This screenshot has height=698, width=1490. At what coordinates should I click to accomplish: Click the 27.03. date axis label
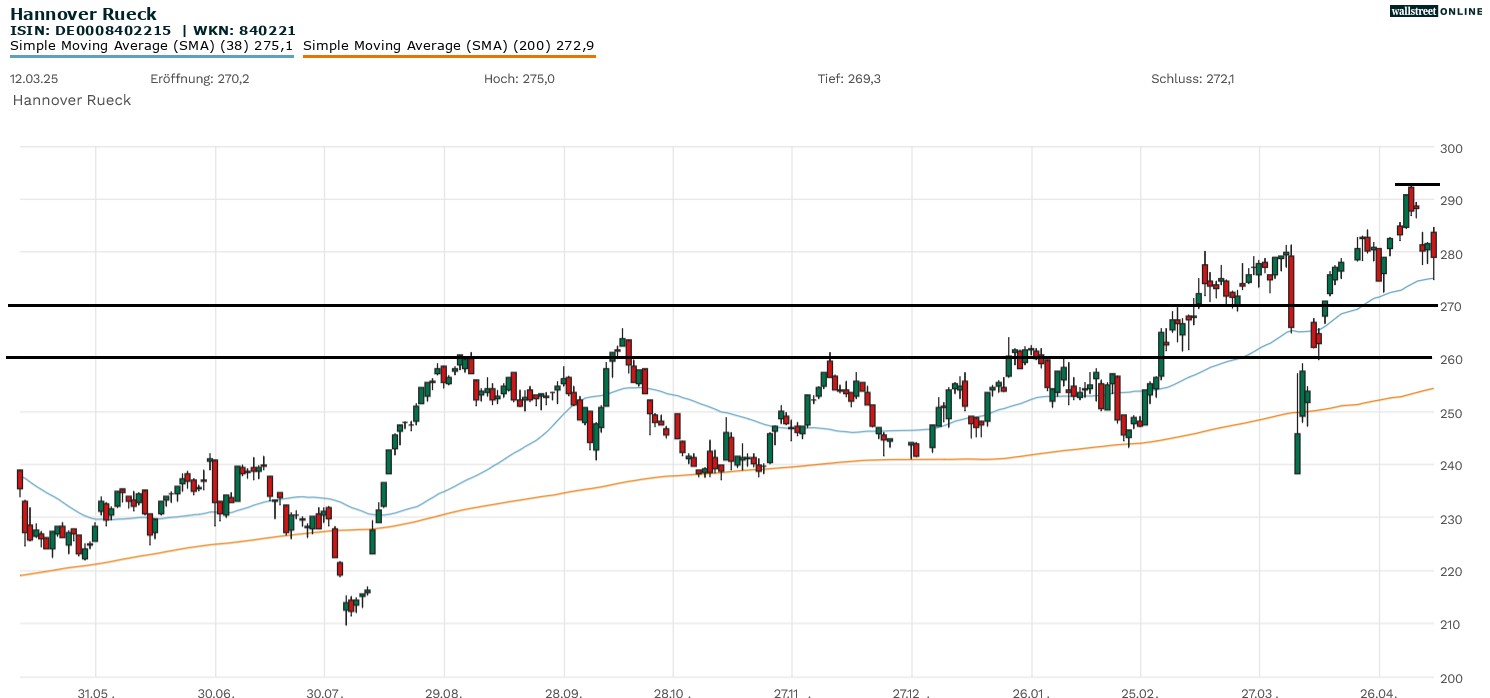pyautogui.click(x=1259, y=692)
